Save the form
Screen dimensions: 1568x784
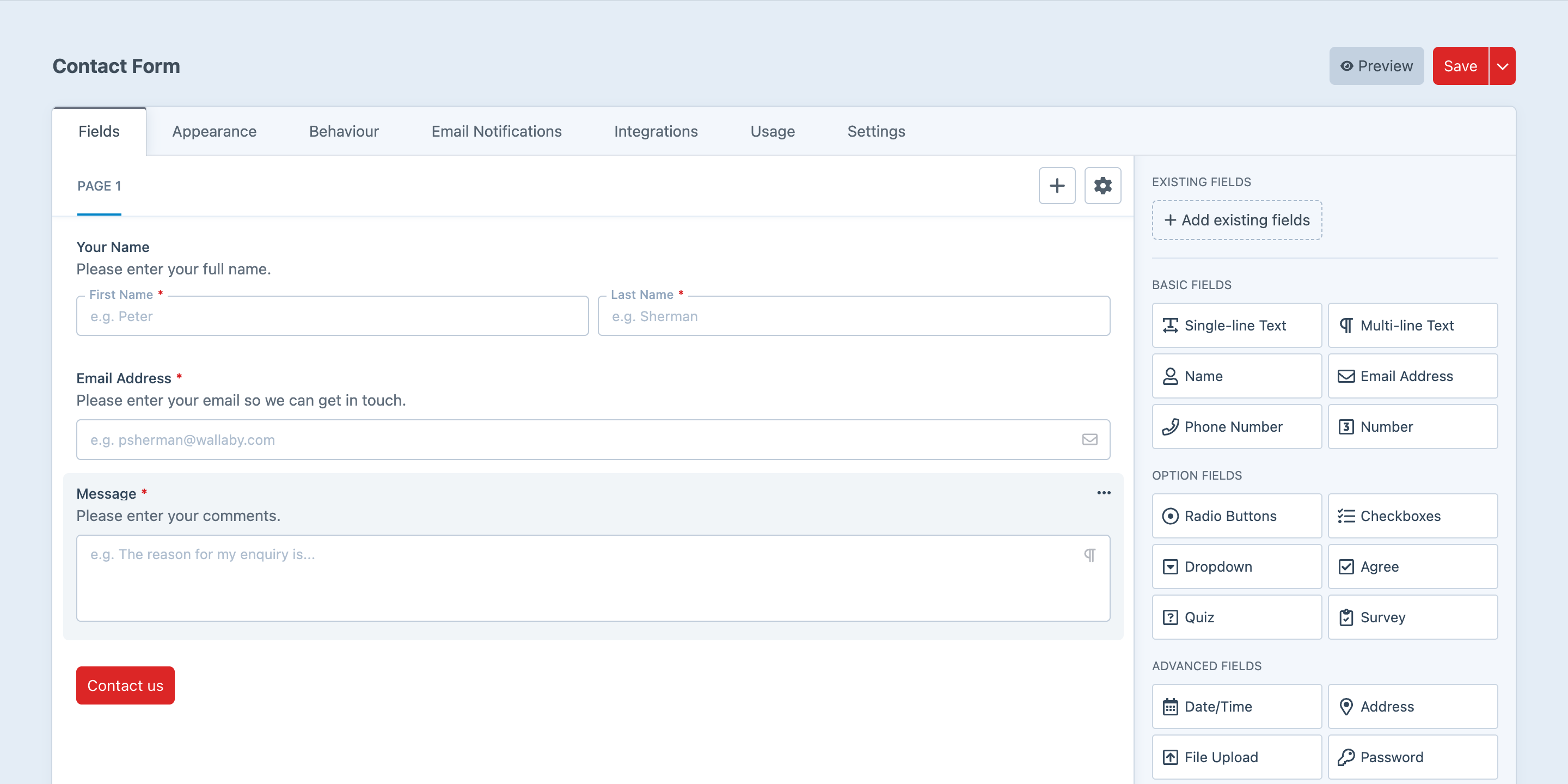pyautogui.click(x=1460, y=66)
